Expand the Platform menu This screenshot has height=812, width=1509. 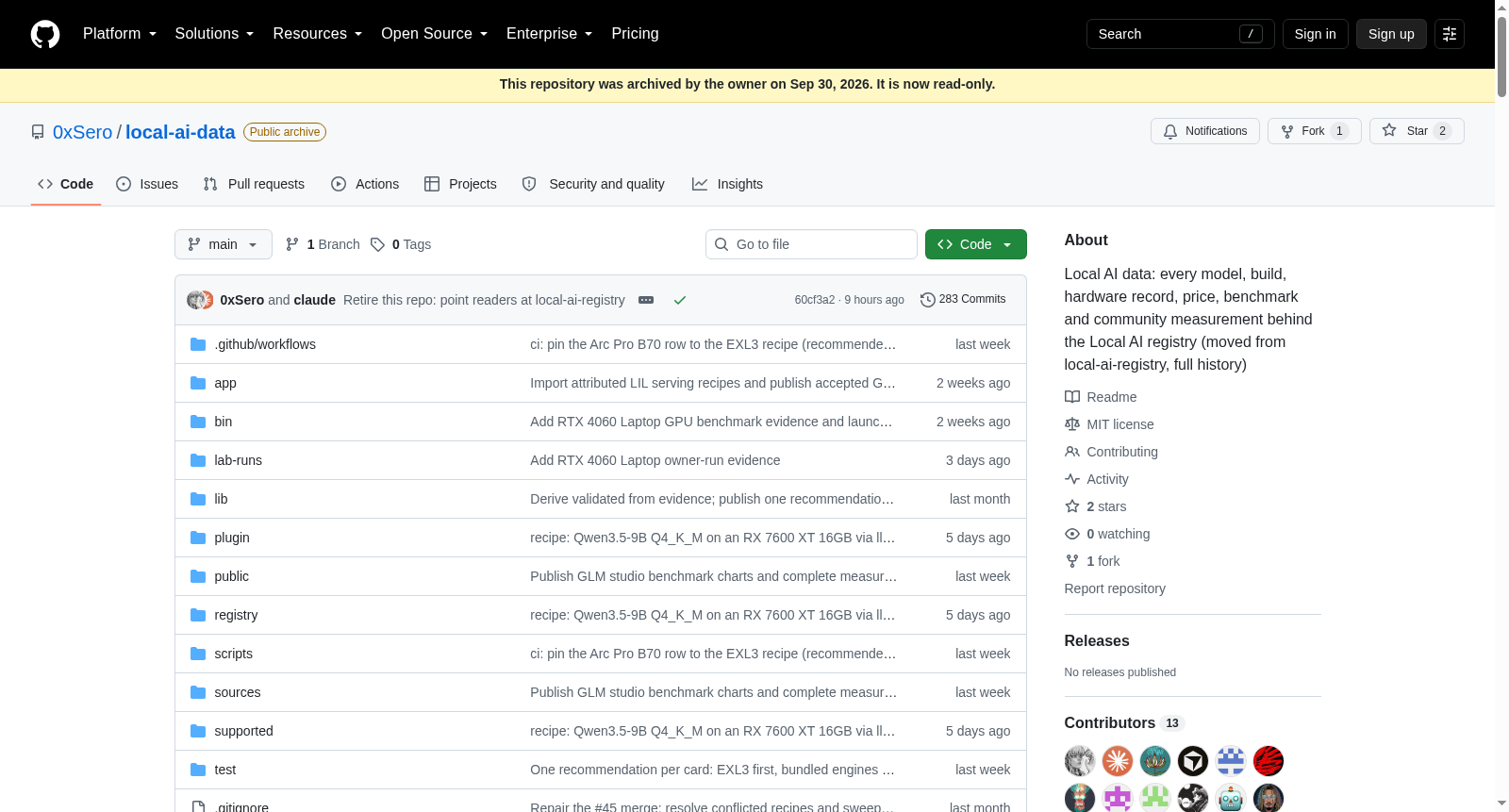point(120,34)
